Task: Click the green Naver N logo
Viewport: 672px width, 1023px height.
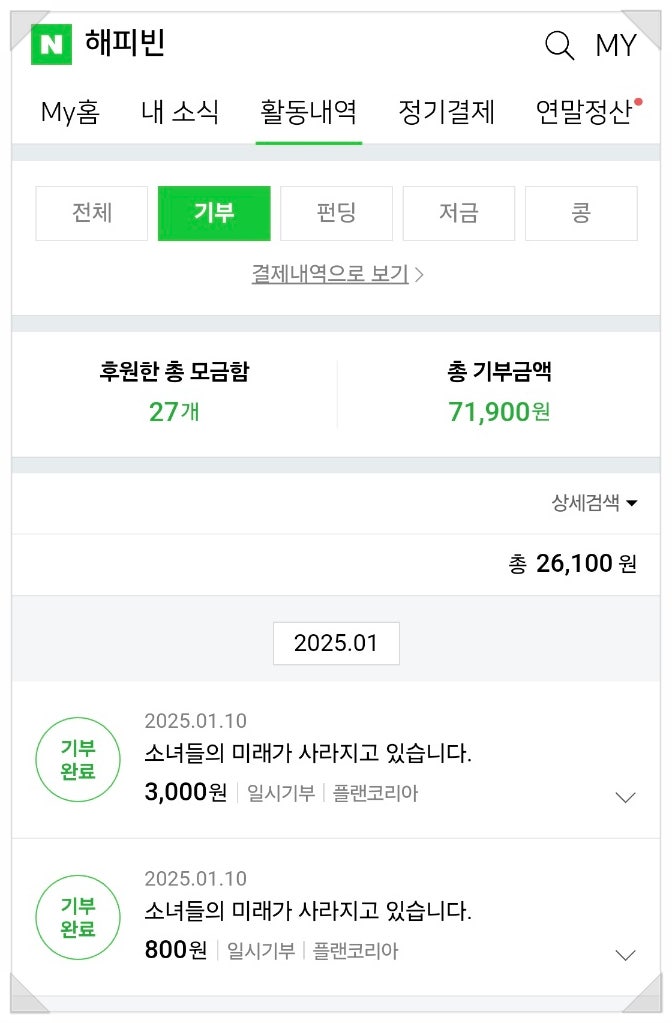Action: click(51, 44)
